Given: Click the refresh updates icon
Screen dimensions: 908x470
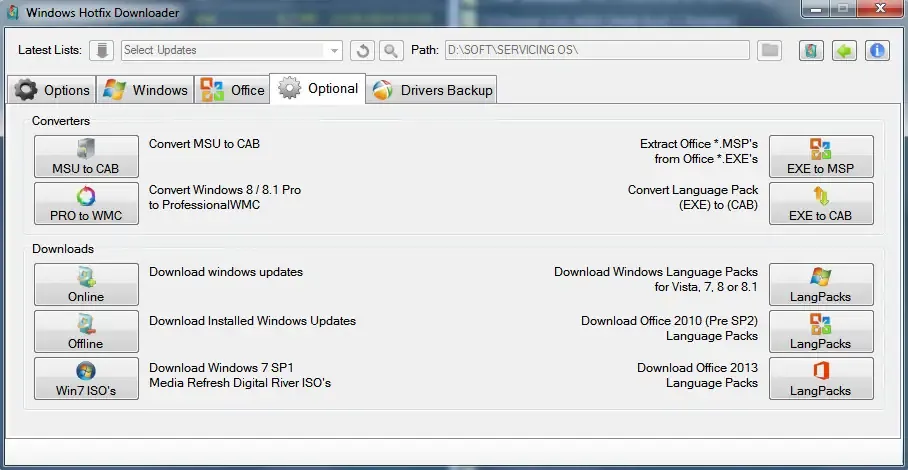Looking at the screenshot, I should click(x=362, y=50).
